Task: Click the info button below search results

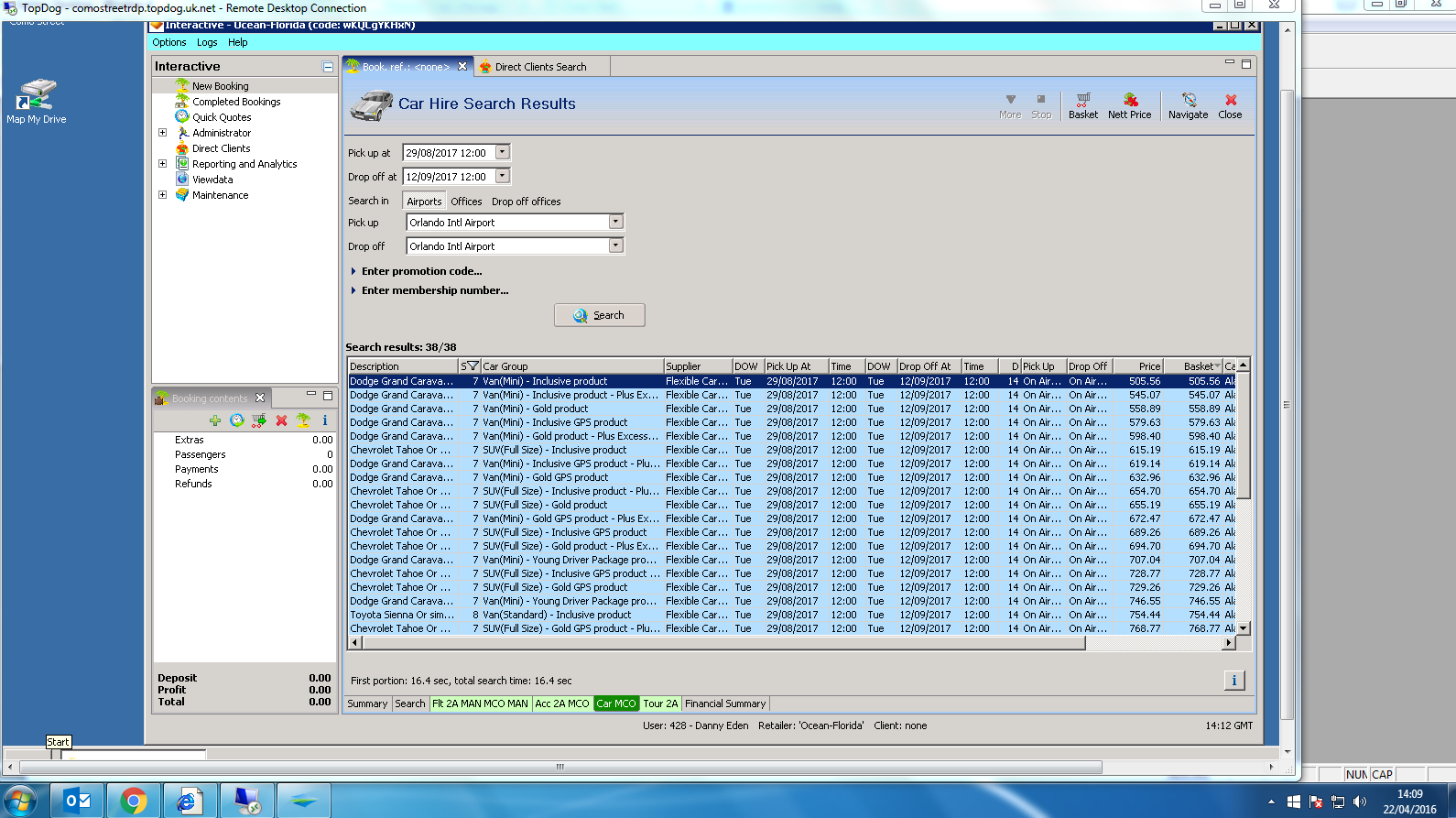Action: pos(1233,681)
